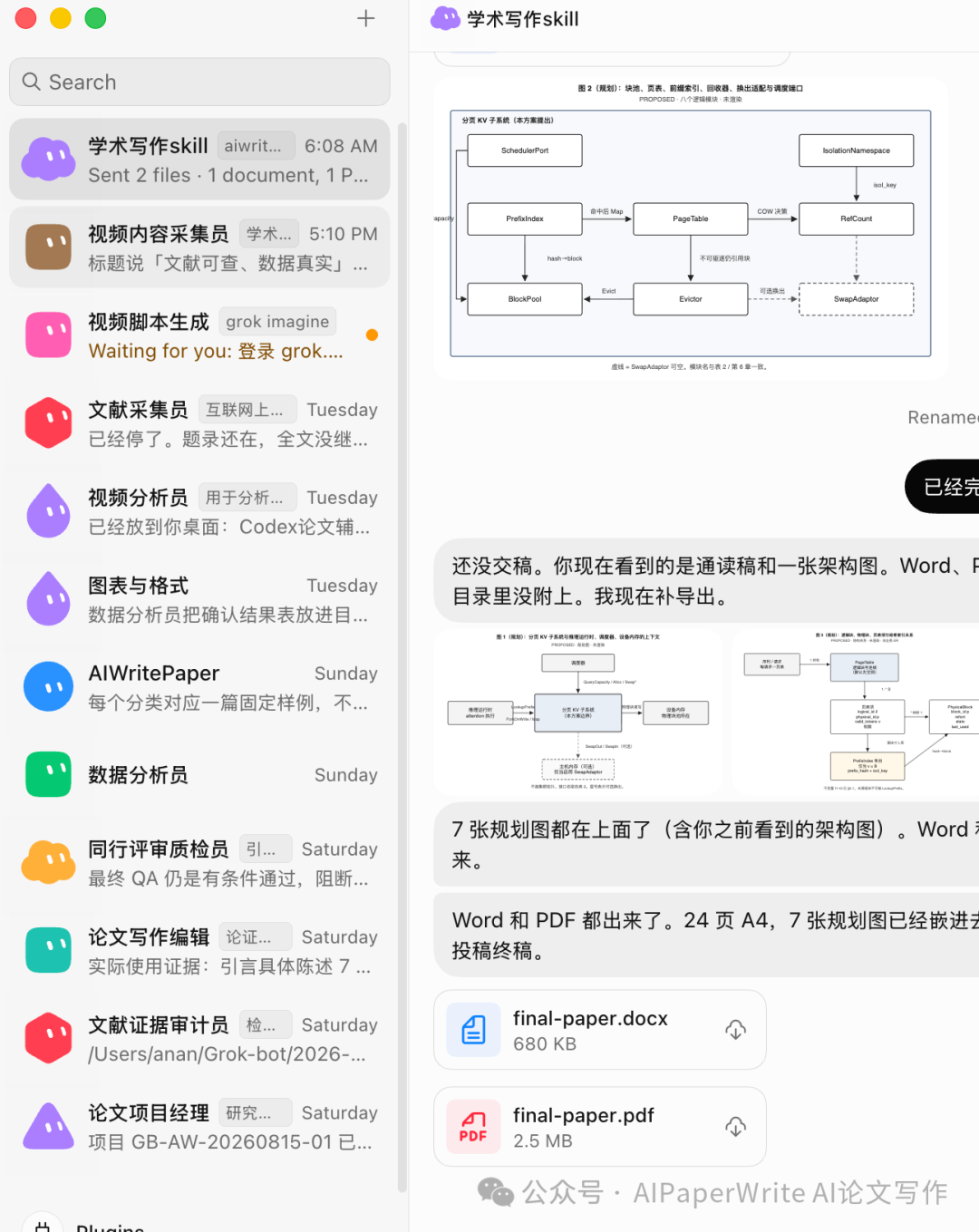The width and height of the screenshot is (979, 1232).
Task: Click the purple triangle avatar of 论文项目经理
Action: click(x=49, y=1127)
